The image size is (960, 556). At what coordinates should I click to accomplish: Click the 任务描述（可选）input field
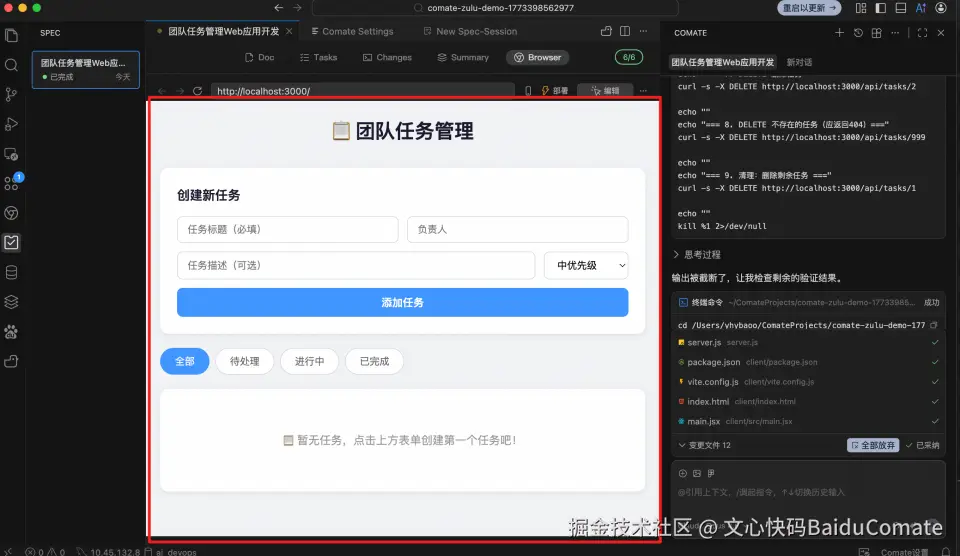coord(356,265)
